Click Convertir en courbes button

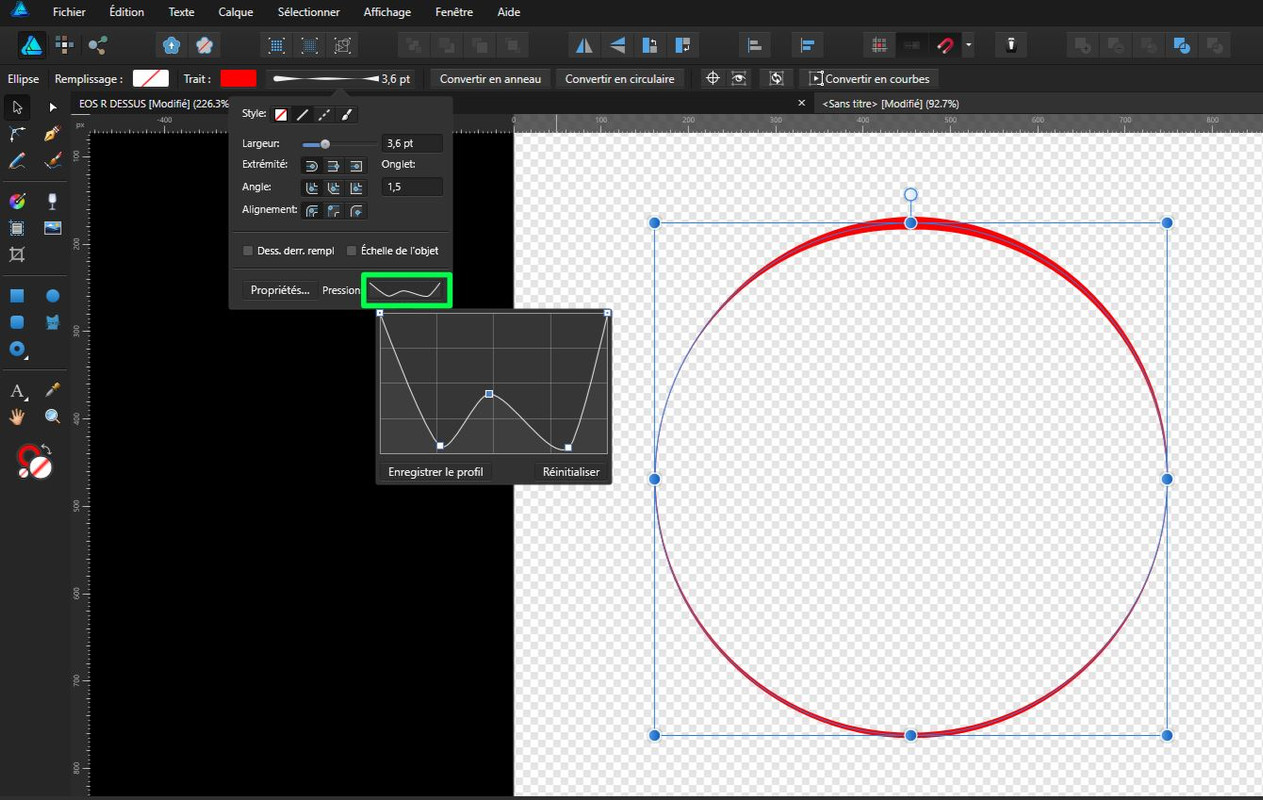click(x=870, y=79)
